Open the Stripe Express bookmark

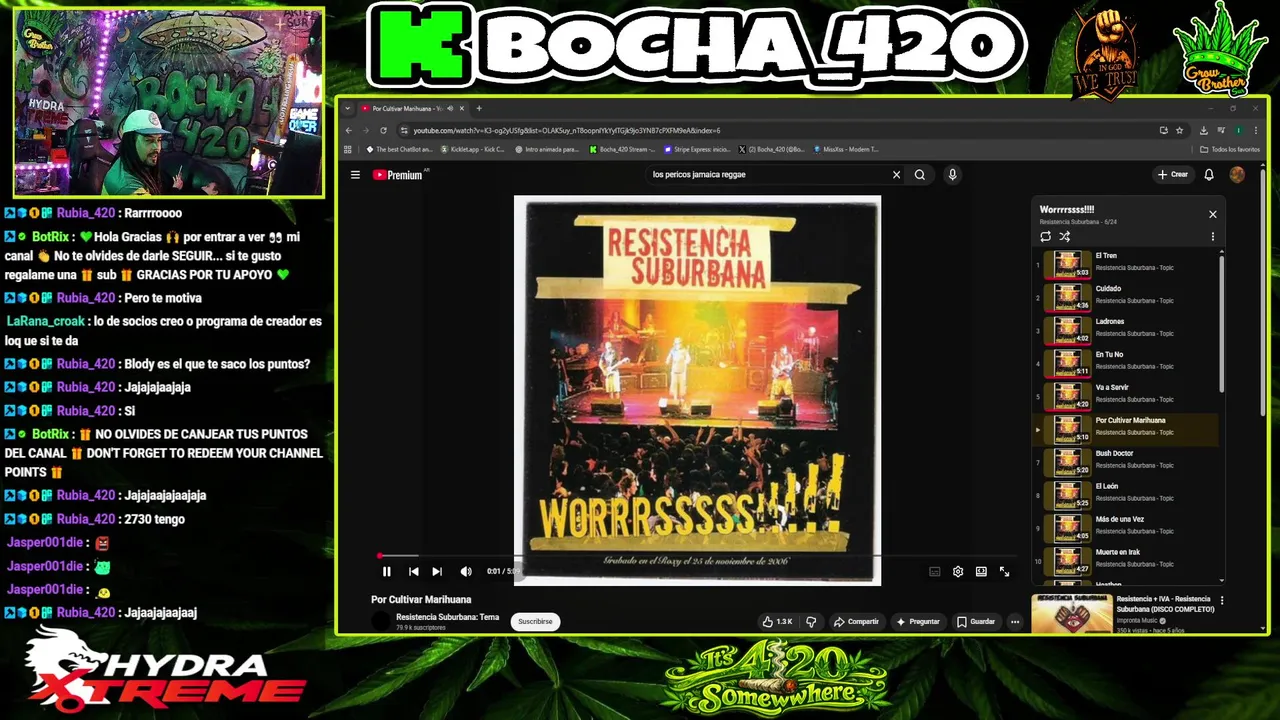coord(696,149)
